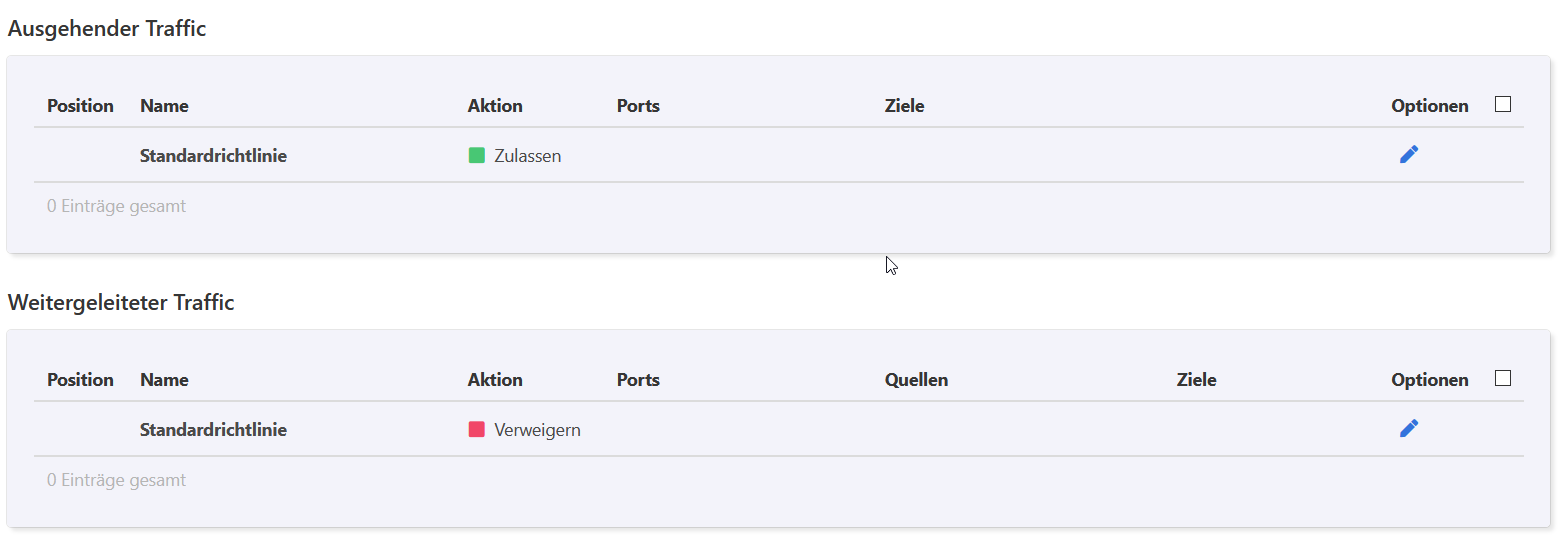Click Standardrichtlinie in the outgoing traffic table
Image resolution: width=1565 pixels, height=549 pixels.
[213, 156]
